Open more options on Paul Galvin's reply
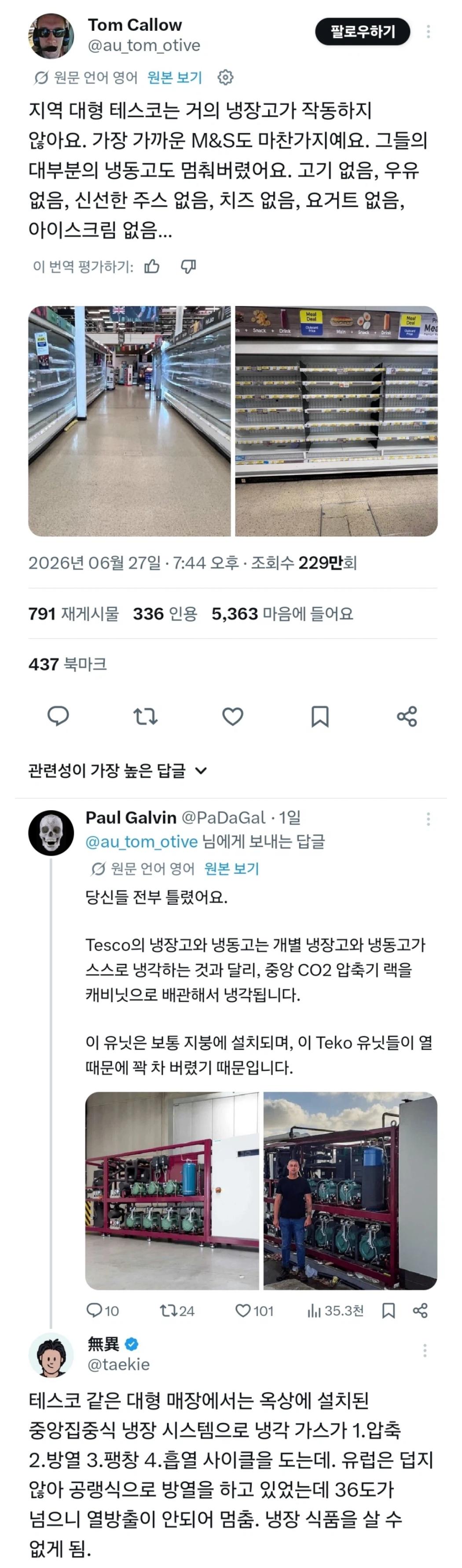462x1568 pixels. pyautogui.click(x=429, y=819)
